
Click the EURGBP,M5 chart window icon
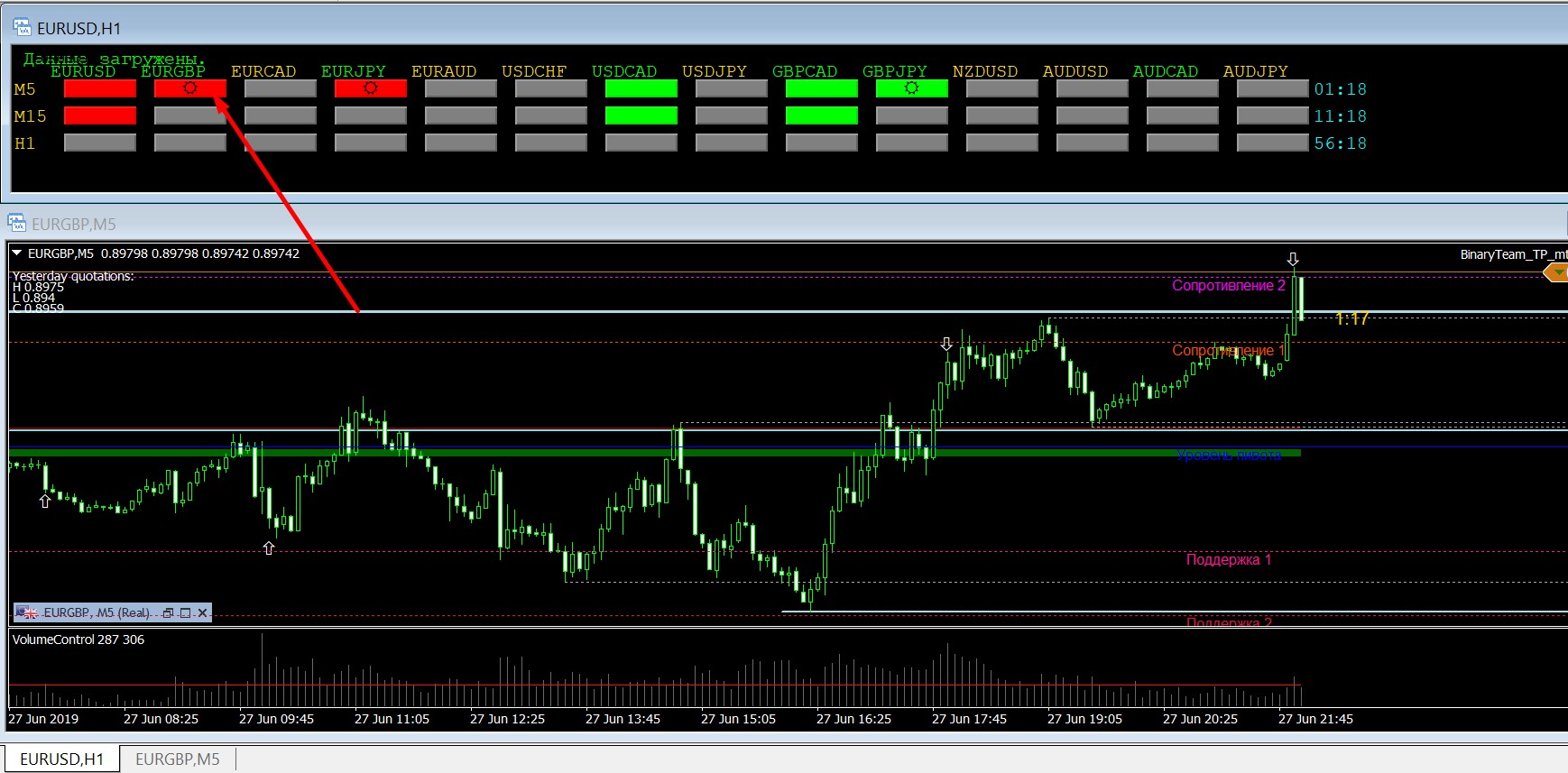pos(17,223)
